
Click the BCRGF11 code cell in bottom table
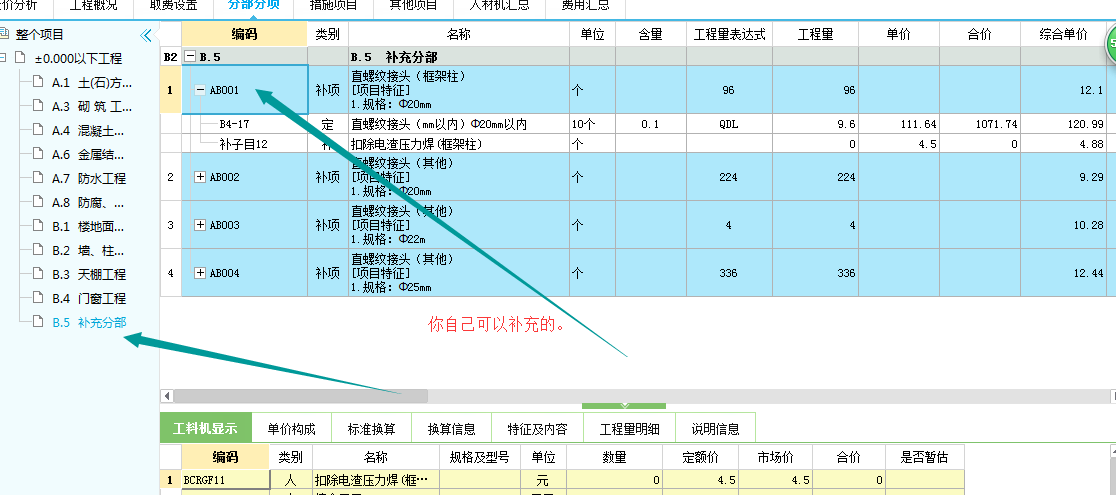(226, 480)
